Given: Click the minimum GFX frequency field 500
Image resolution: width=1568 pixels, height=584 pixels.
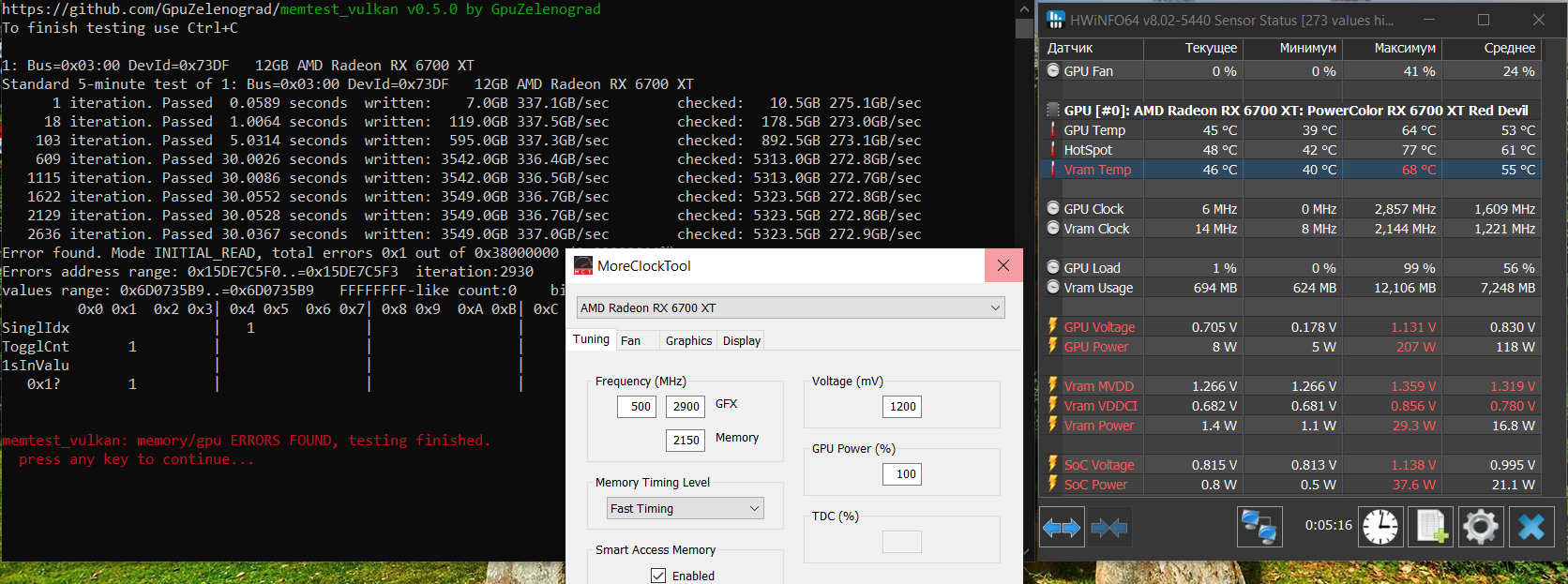Looking at the screenshot, I should pyautogui.click(x=637, y=407).
